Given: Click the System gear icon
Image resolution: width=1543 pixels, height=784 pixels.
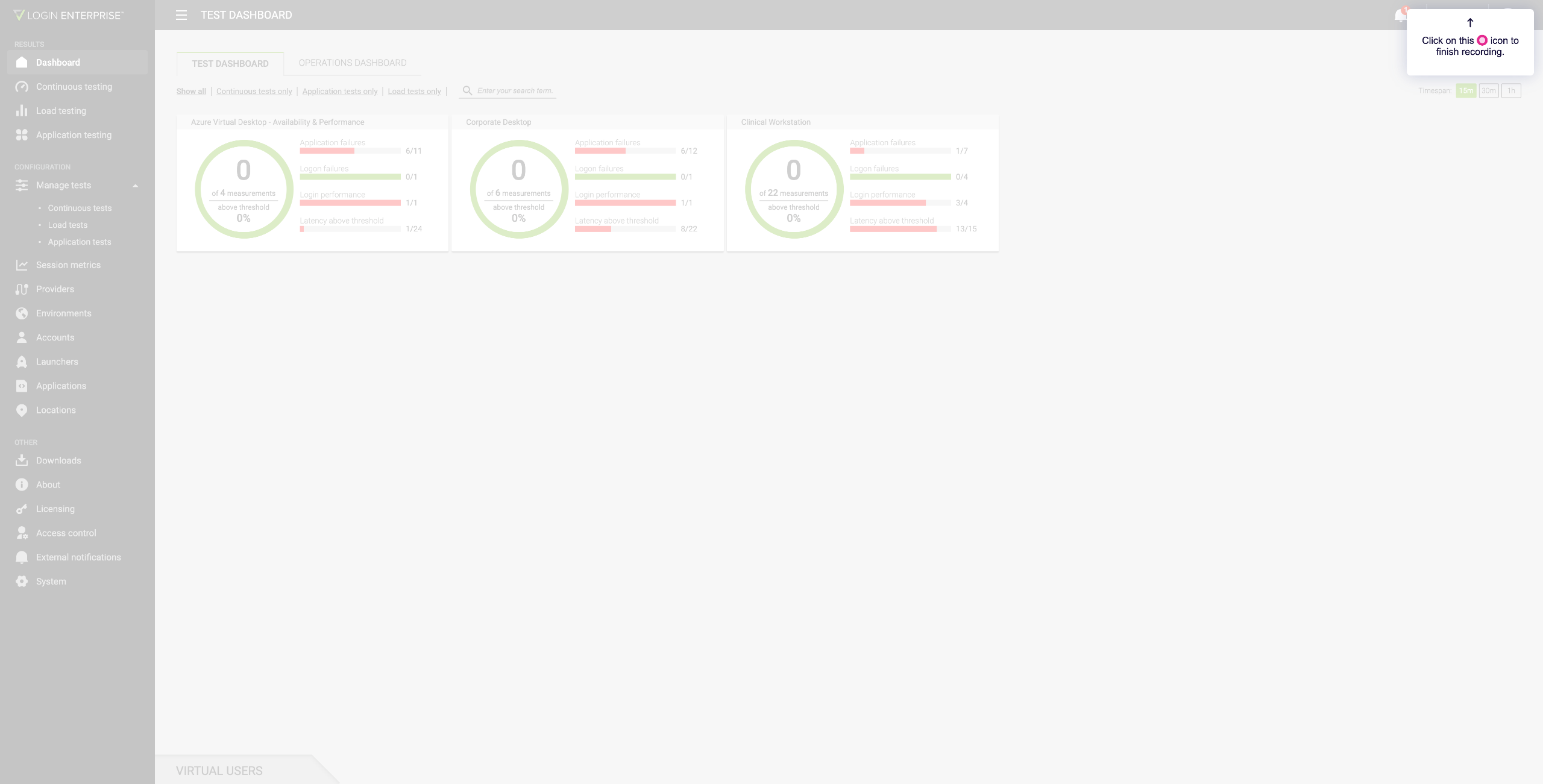Looking at the screenshot, I should (x=22, y=582).
